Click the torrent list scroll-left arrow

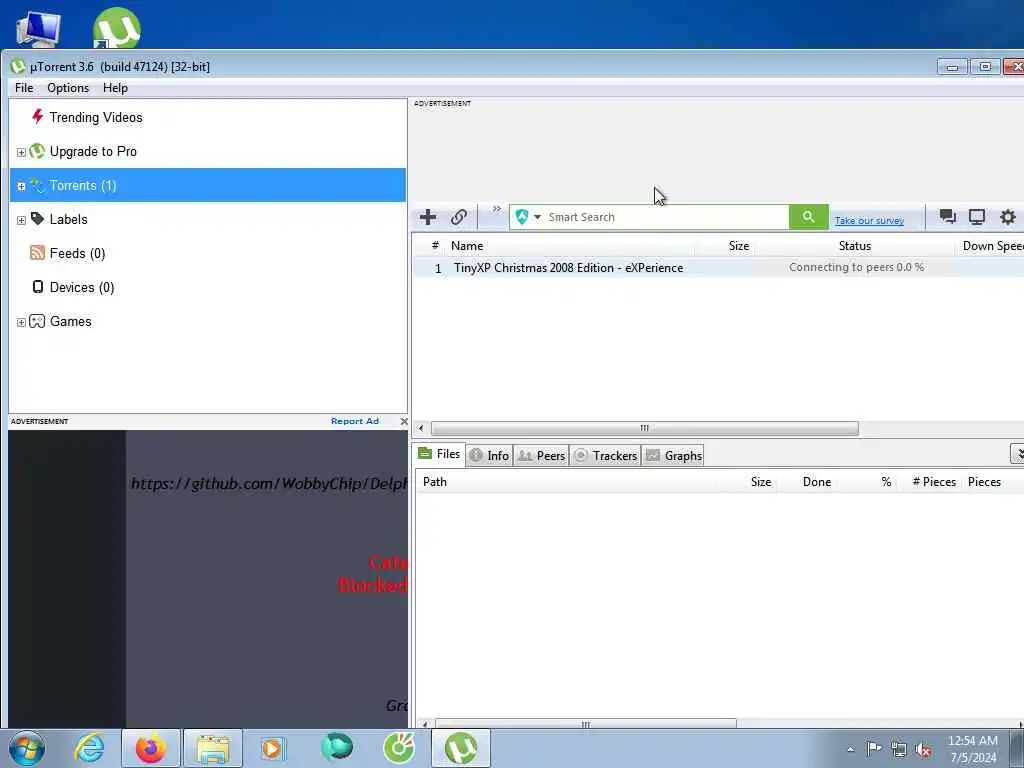click(x=421, y=428)
